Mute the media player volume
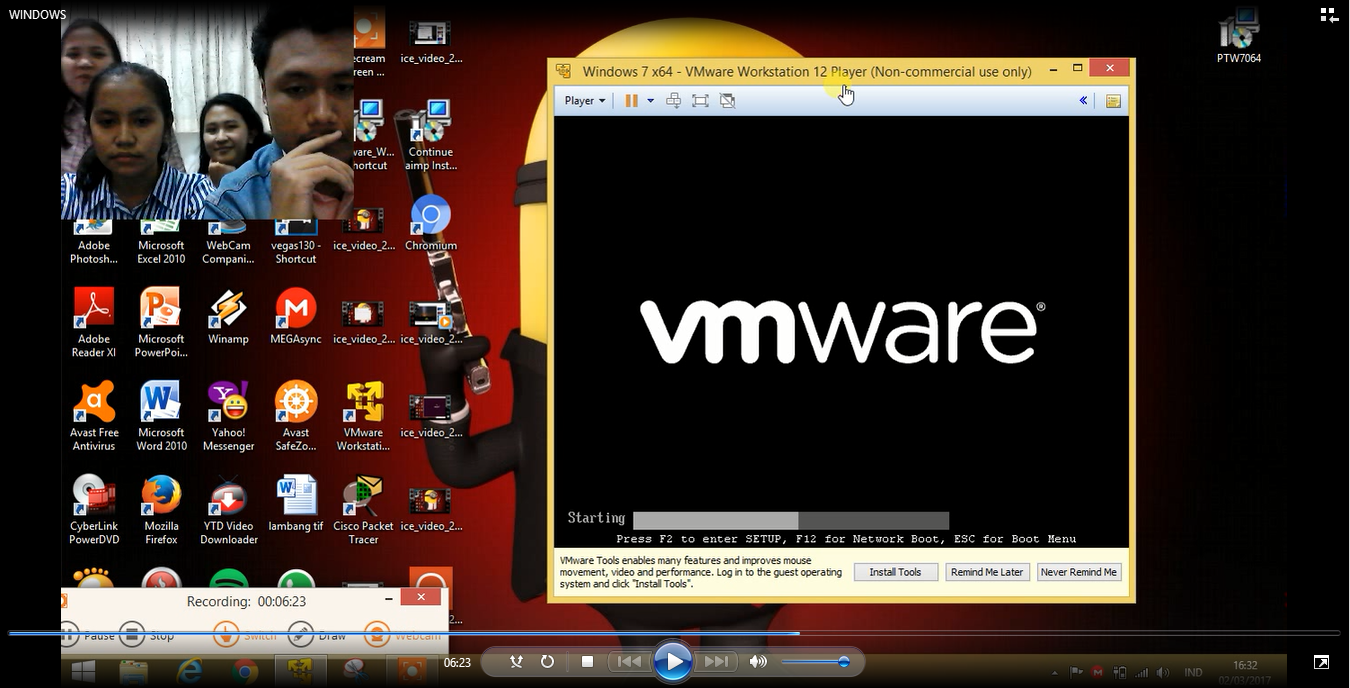Viewport: 1350px width, 688px height. [x=758, y=662]
